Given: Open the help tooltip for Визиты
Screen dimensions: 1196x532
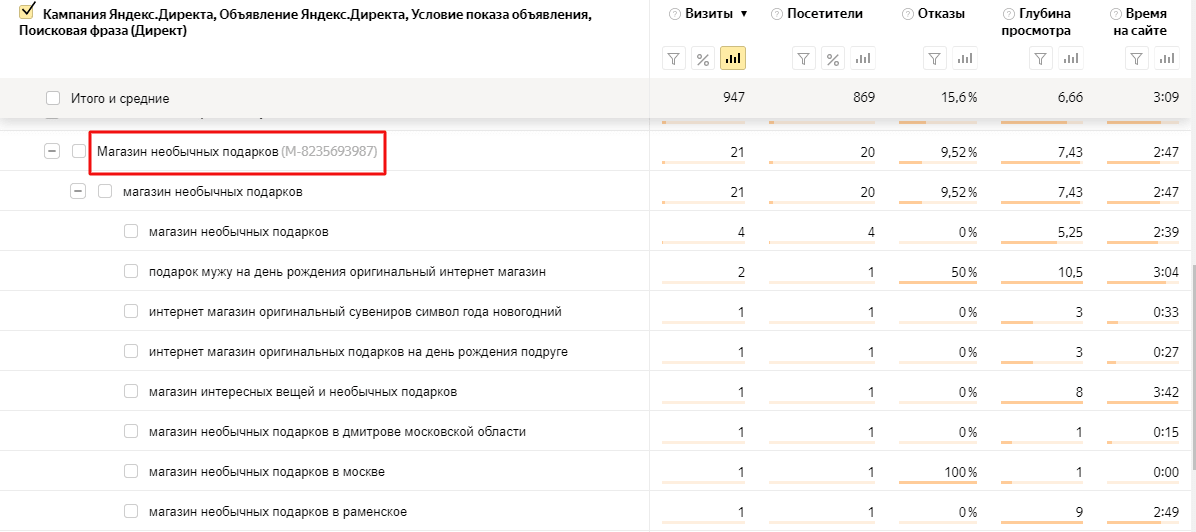Looking at the screenshot, I should 674,14.
